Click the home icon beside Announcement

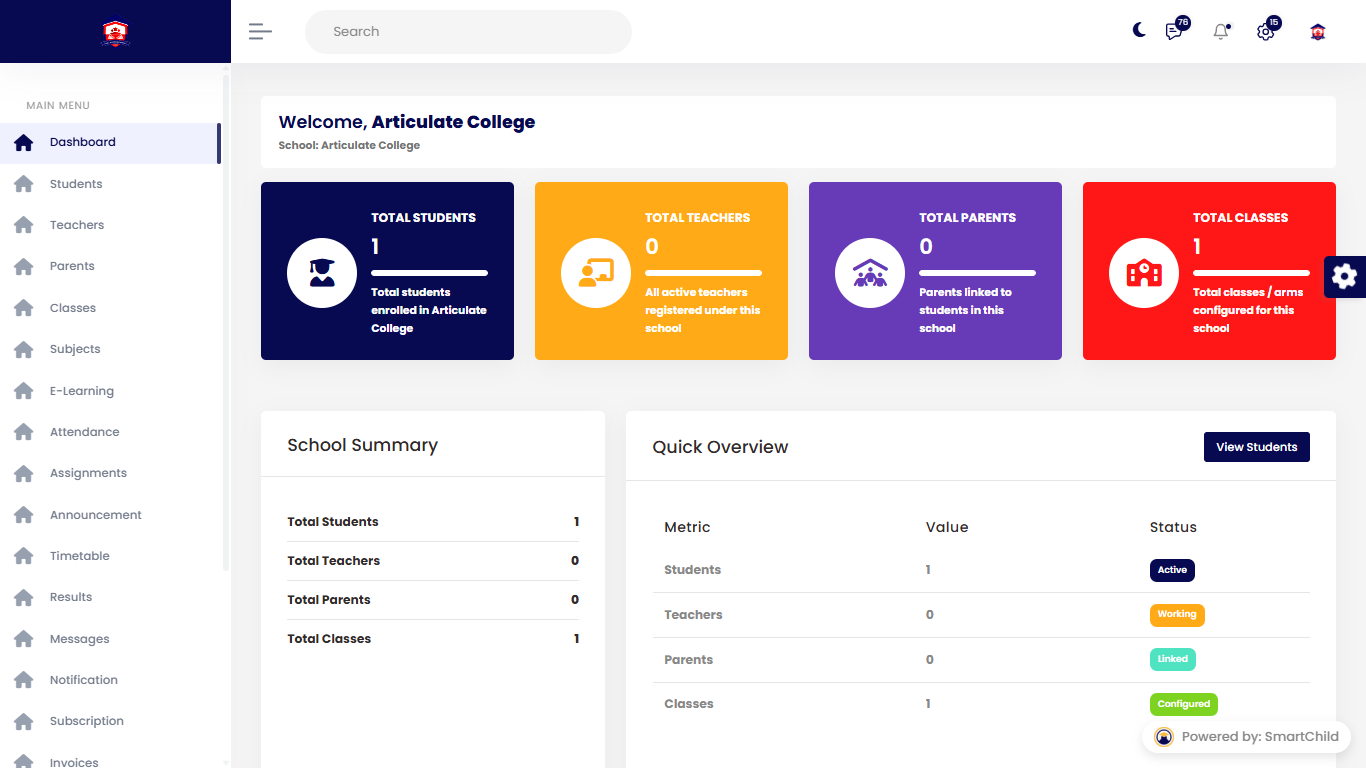point(24,515)
